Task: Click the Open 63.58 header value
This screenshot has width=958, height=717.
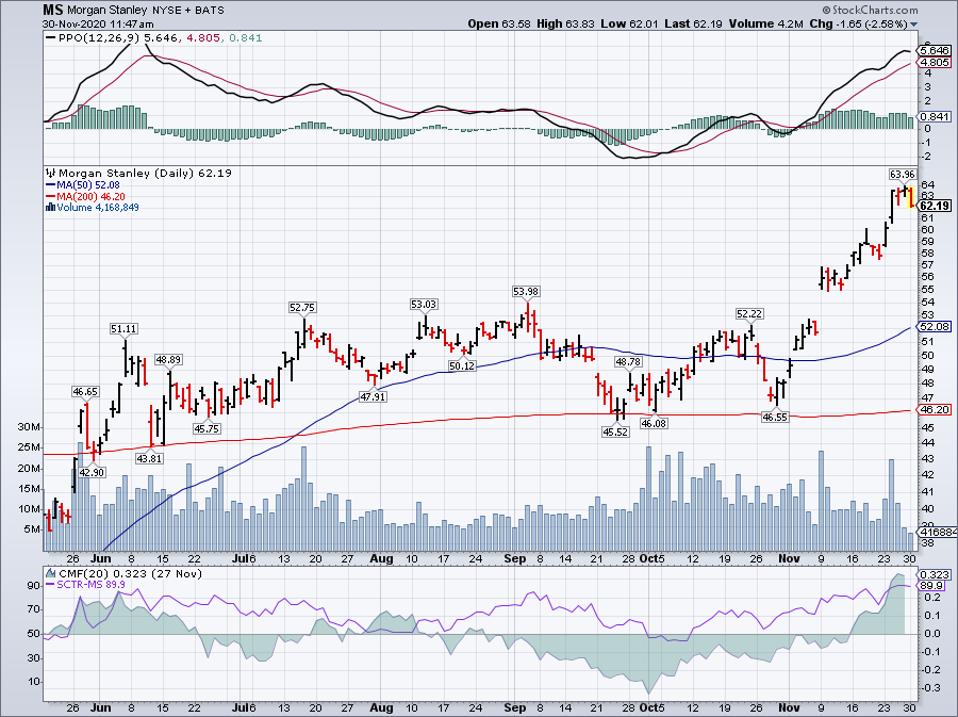Action: [x=499, y=24]
